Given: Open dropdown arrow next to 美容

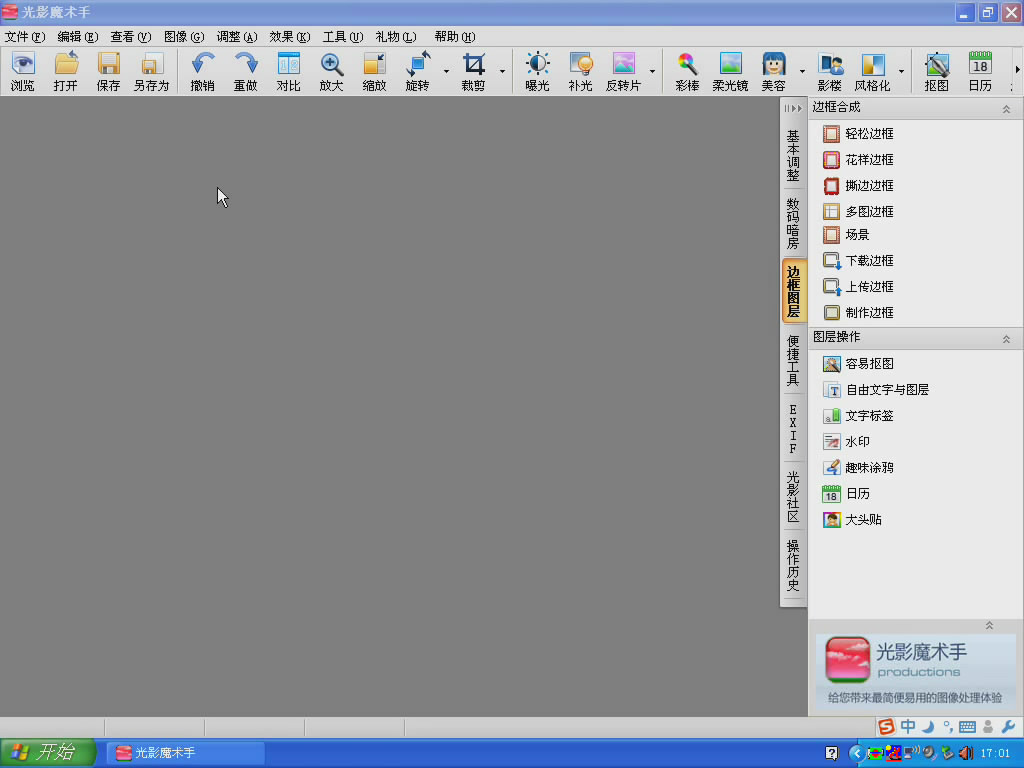Looking at the screenshot, I should 803,71.
